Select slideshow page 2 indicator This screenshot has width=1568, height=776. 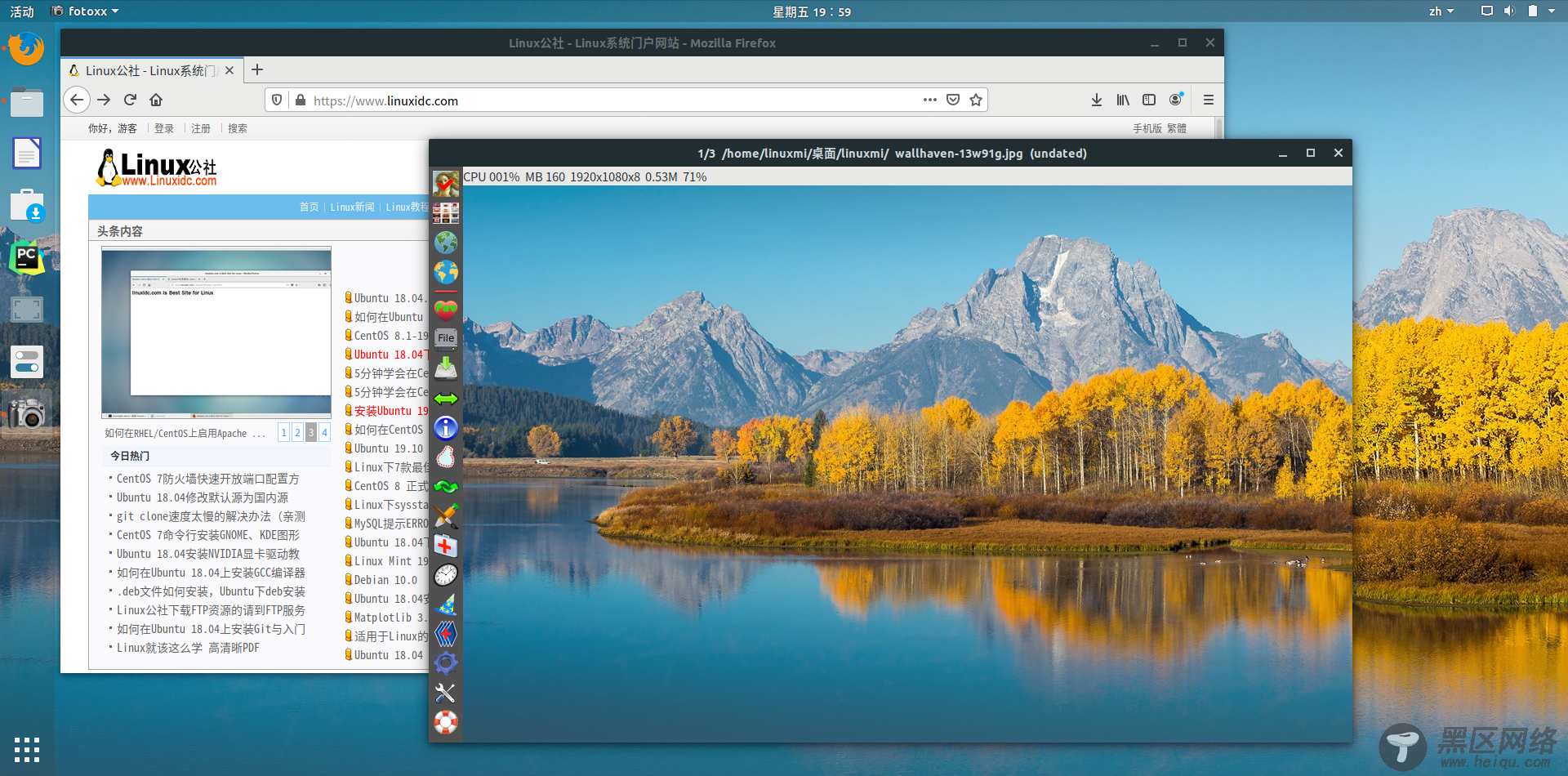tap(297, 433)
